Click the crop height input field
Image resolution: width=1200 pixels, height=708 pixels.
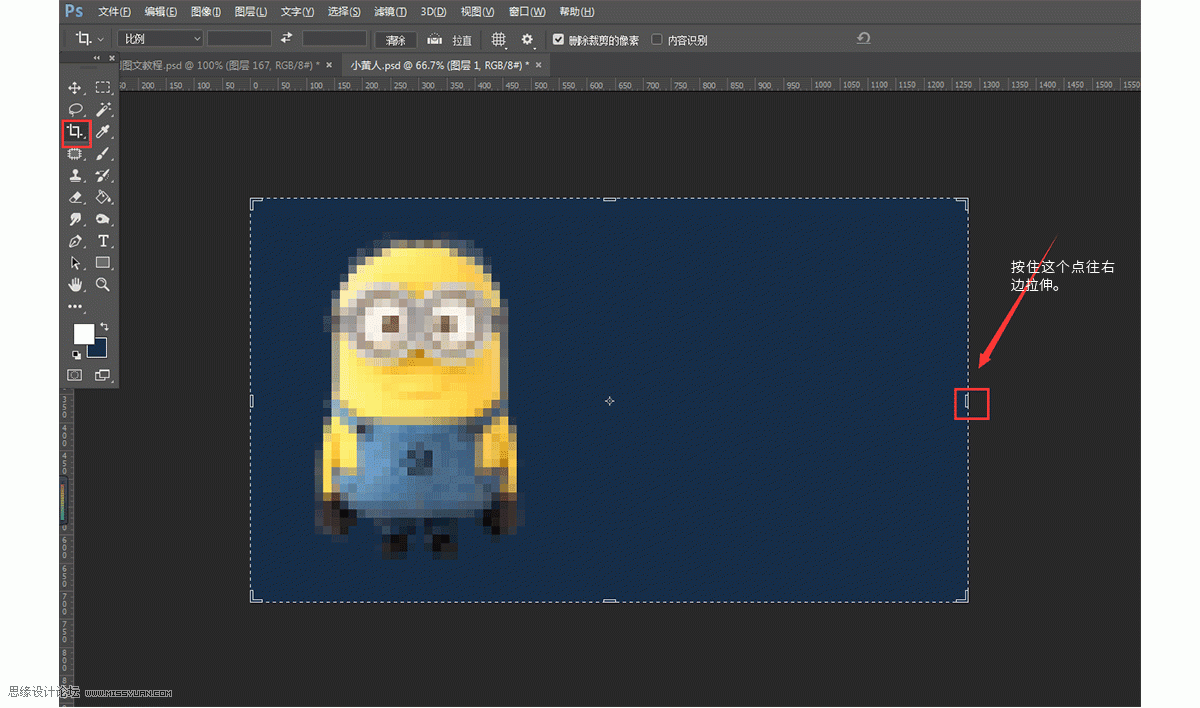[x=334, y=38]
